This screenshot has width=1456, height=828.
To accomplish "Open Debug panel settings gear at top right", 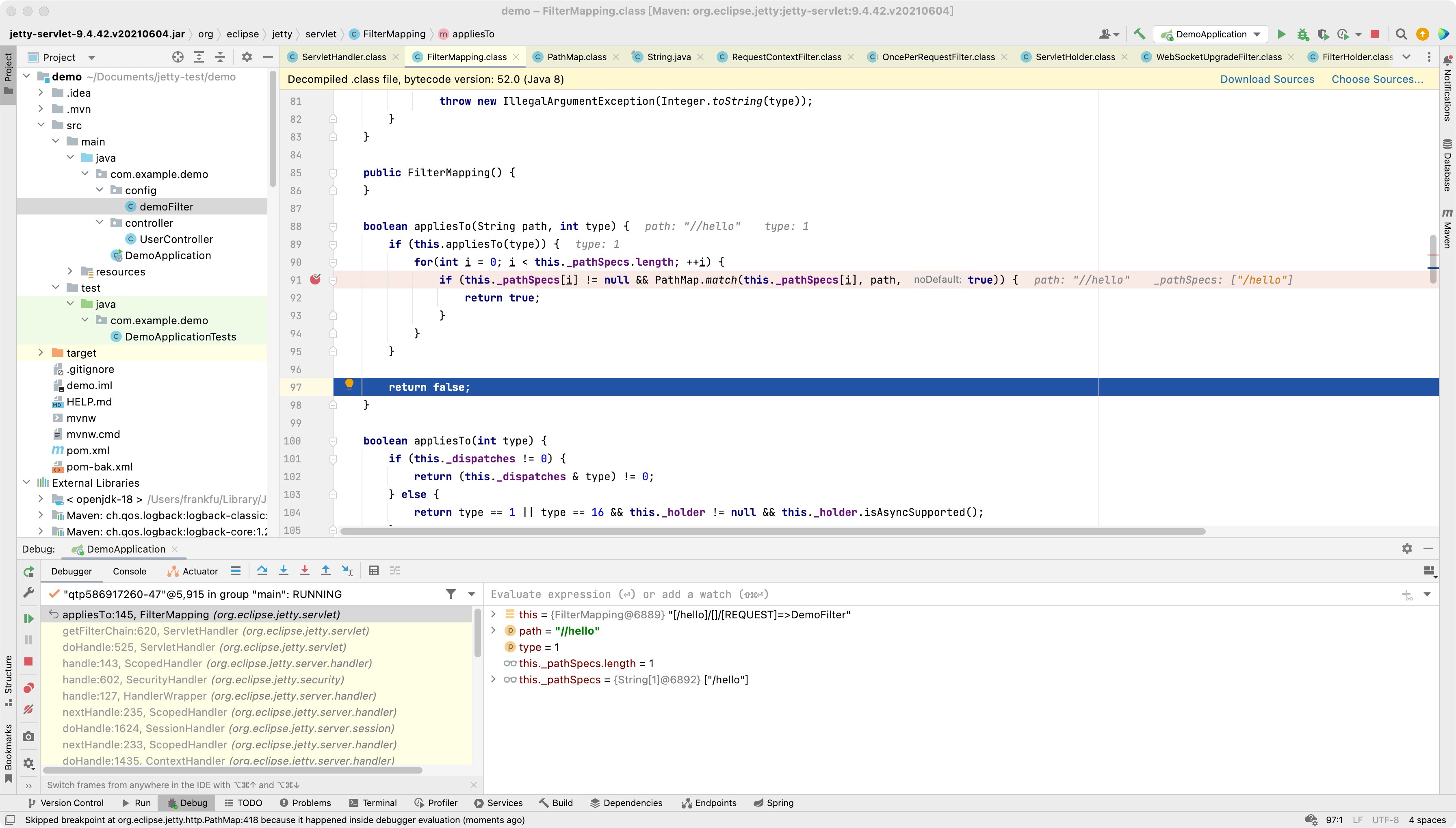I will (x=1407, y=548).
